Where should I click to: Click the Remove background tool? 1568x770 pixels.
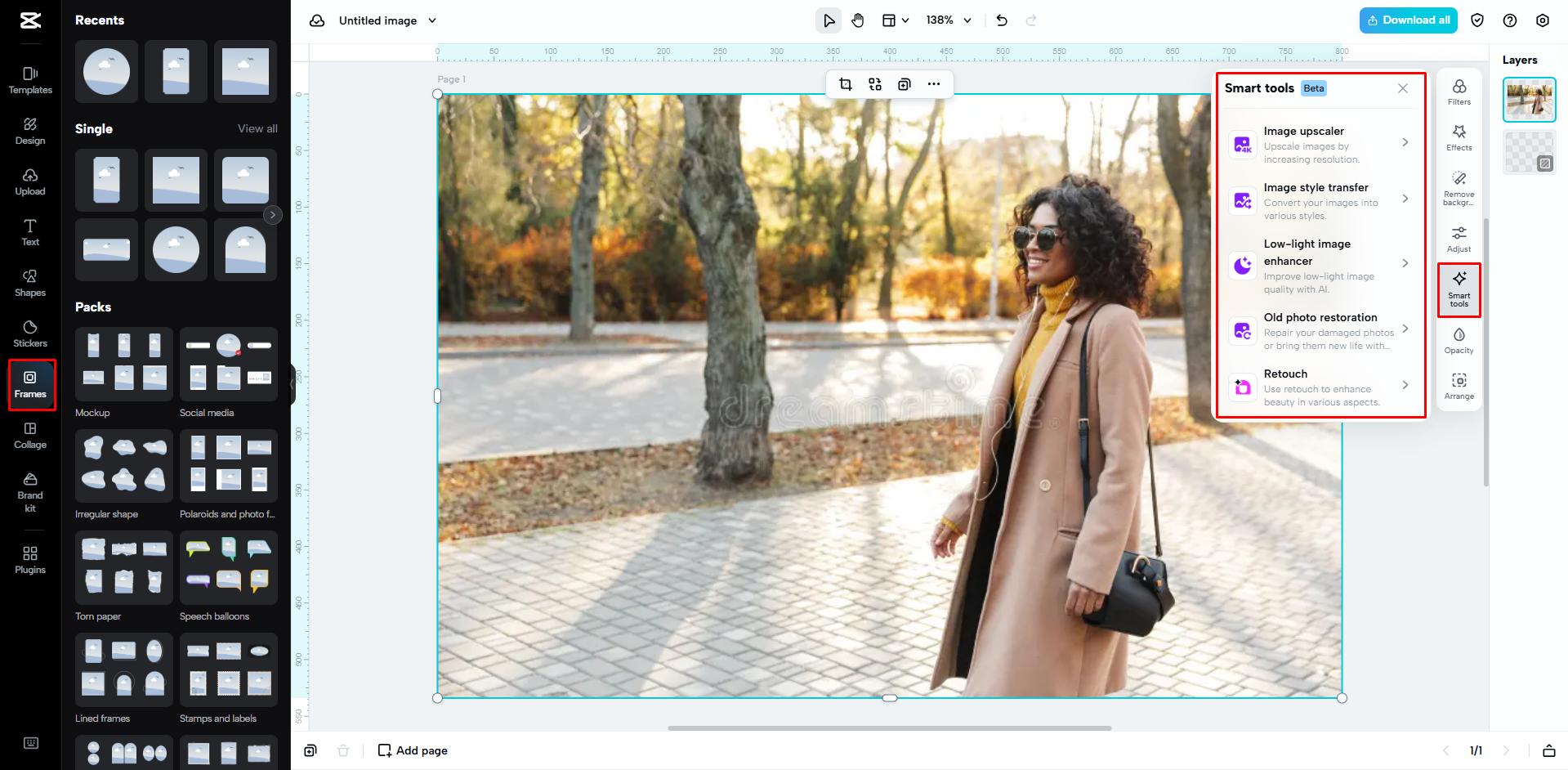click(1459, 188)
